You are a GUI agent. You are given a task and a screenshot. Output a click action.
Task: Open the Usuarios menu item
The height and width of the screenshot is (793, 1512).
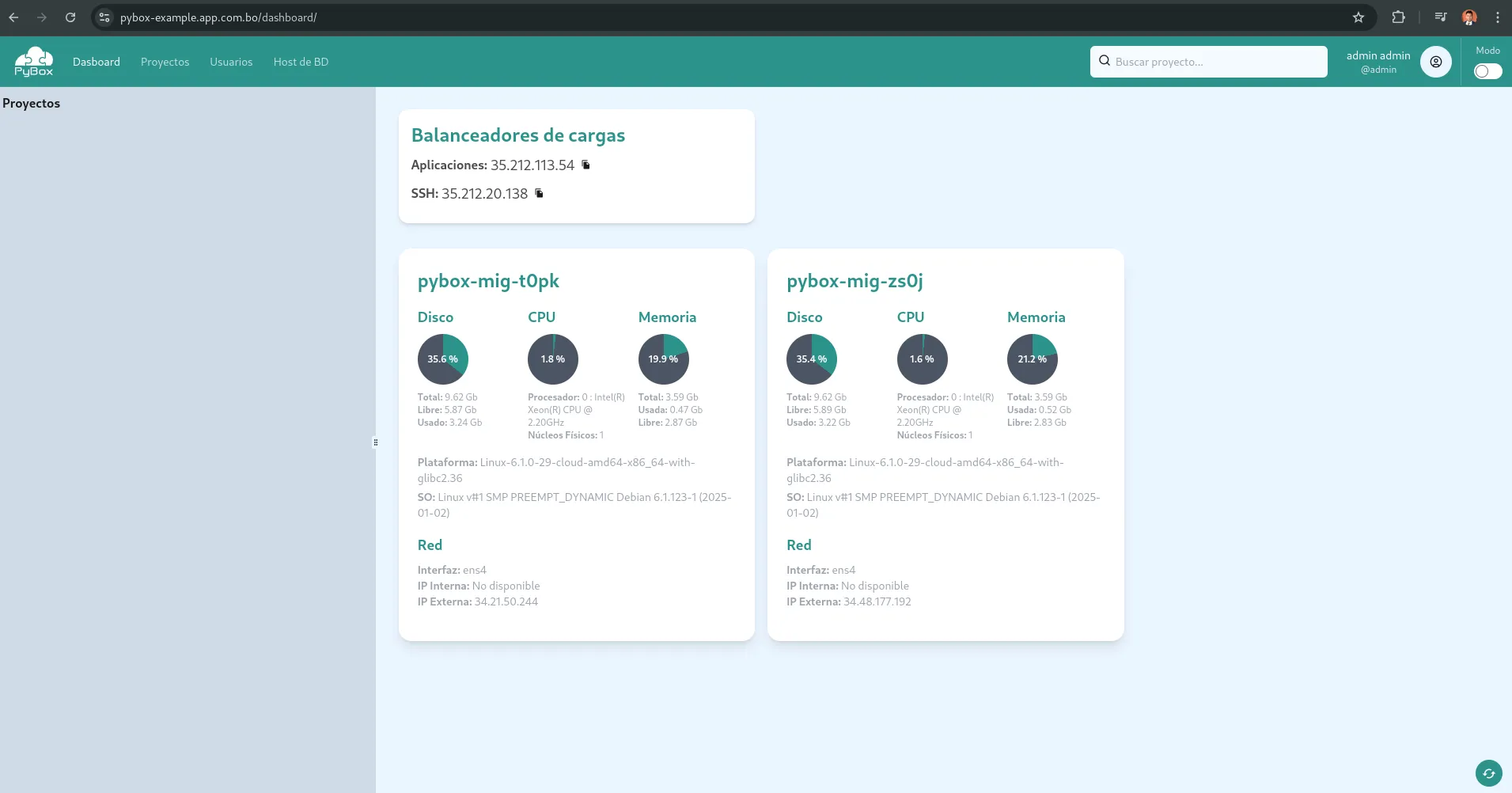pyautogui.click(x=231, y=62)
